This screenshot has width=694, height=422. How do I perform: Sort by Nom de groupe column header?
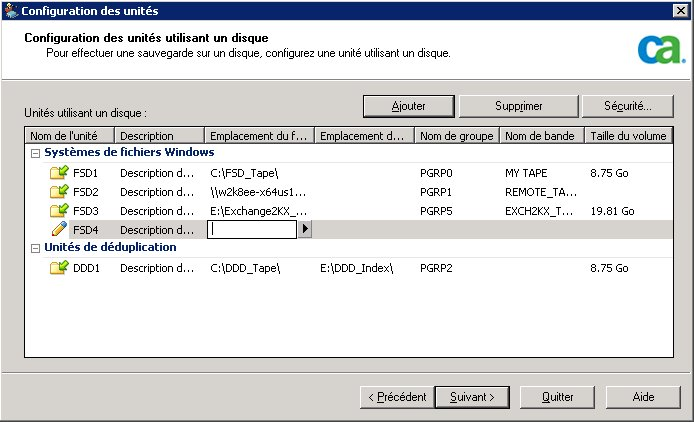[456, 136]
